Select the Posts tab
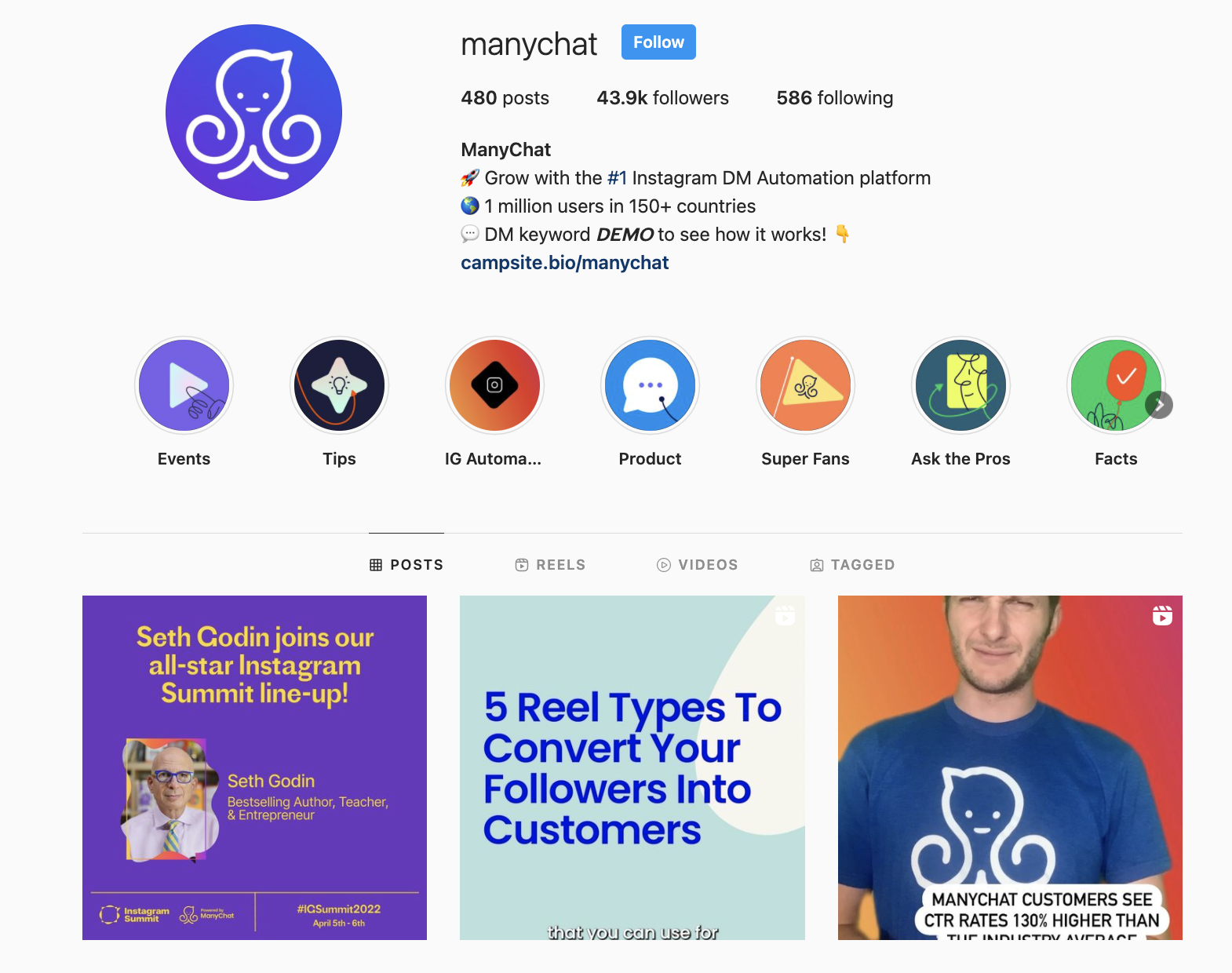This screenshot has height=973, width=1232. [x=406, y=565]
